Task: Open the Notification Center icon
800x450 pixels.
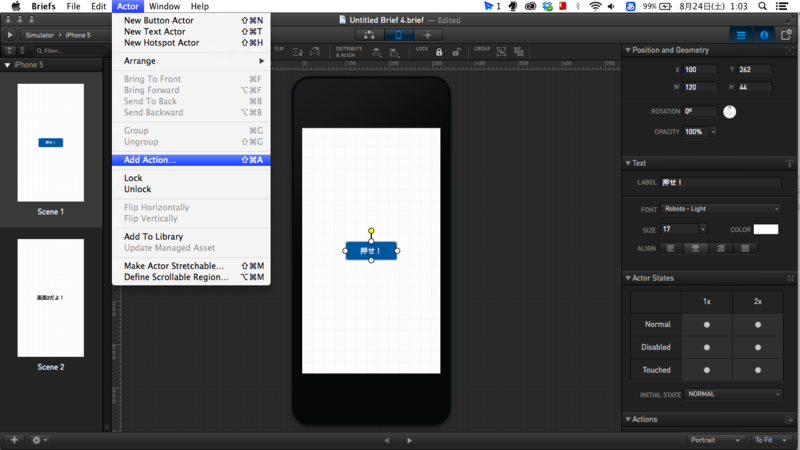Action: pyautogui.click(x=782, y=6)
